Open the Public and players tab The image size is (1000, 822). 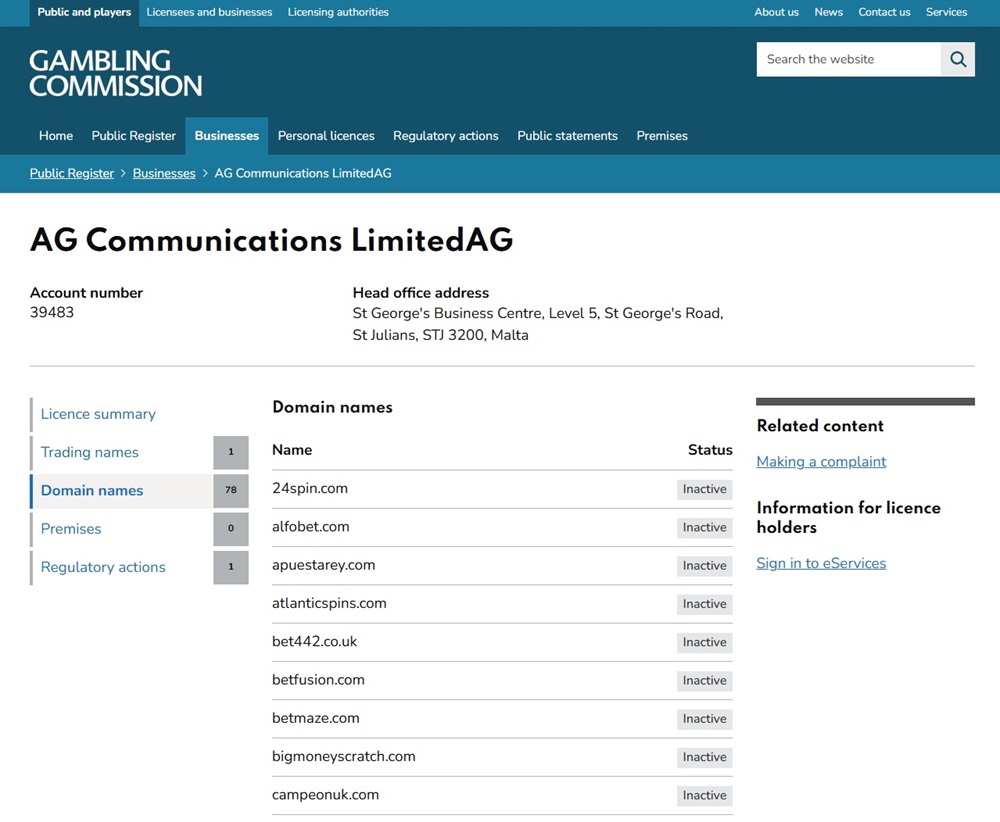tap(84, 12)
